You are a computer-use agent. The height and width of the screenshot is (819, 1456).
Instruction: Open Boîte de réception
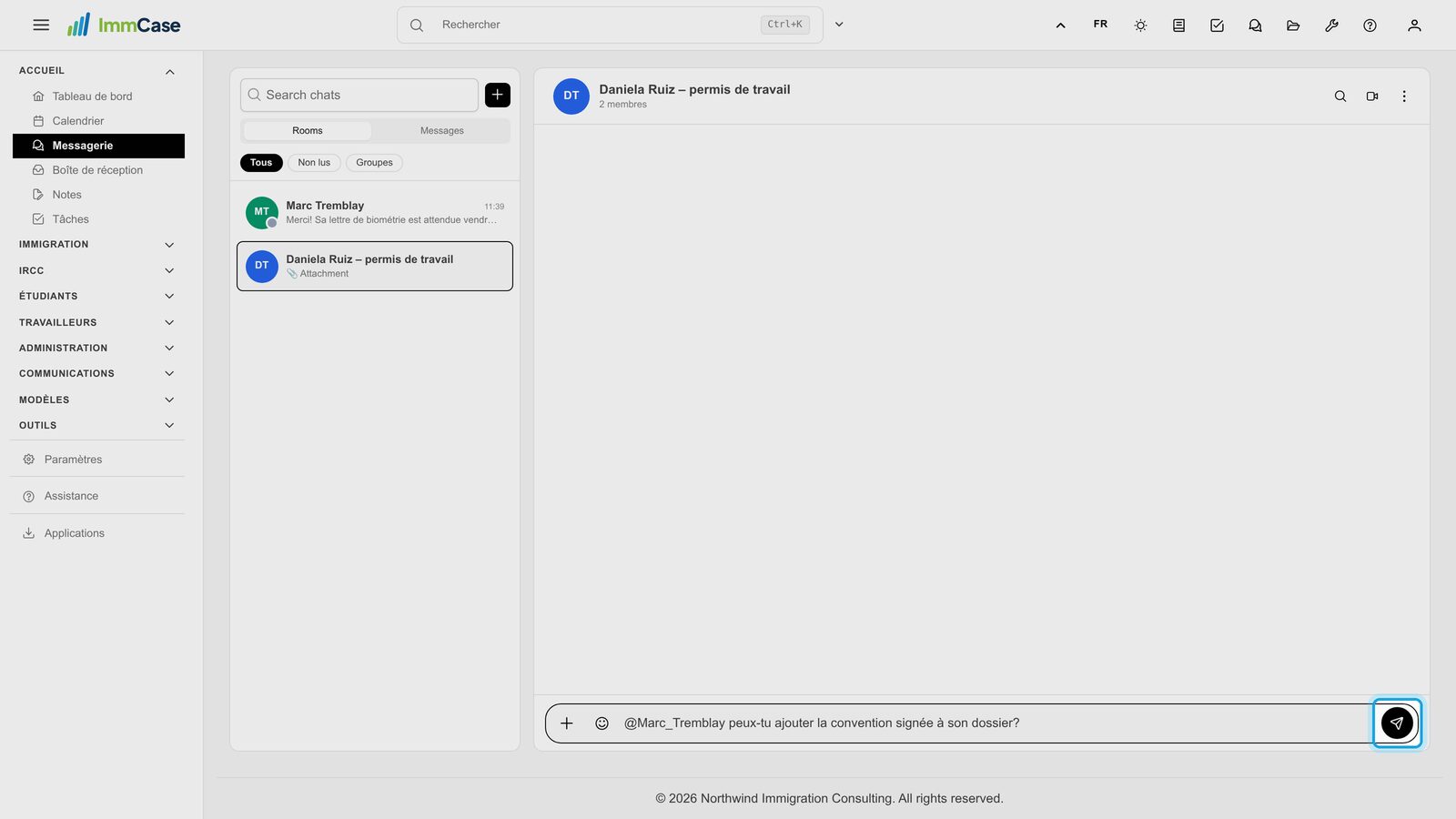[x=98, y=170]
